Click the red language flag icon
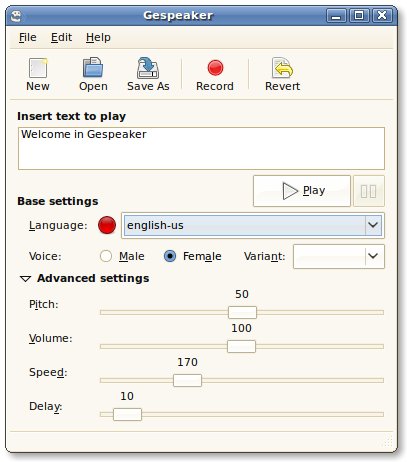 click(x=107, y=225)
